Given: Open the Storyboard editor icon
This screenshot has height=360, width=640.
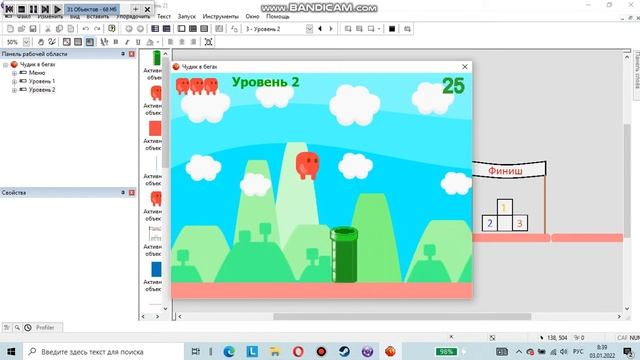Looking at the screenshot, I should 155,29.
